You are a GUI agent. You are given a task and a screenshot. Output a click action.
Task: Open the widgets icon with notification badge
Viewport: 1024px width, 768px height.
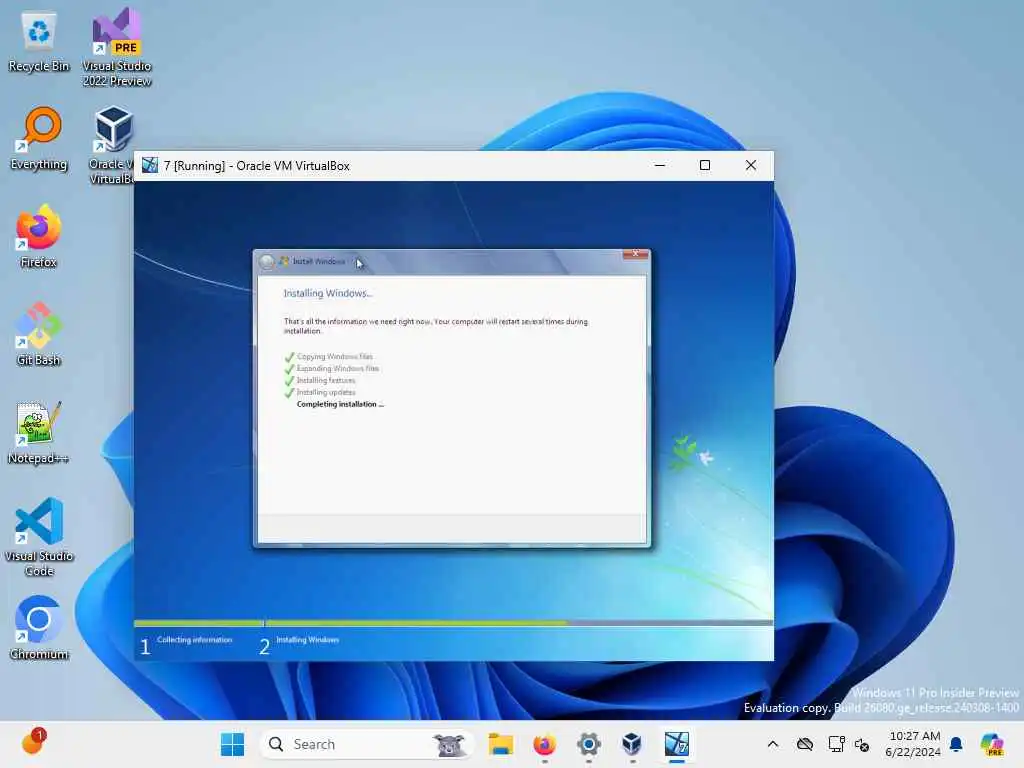point(33,743)
